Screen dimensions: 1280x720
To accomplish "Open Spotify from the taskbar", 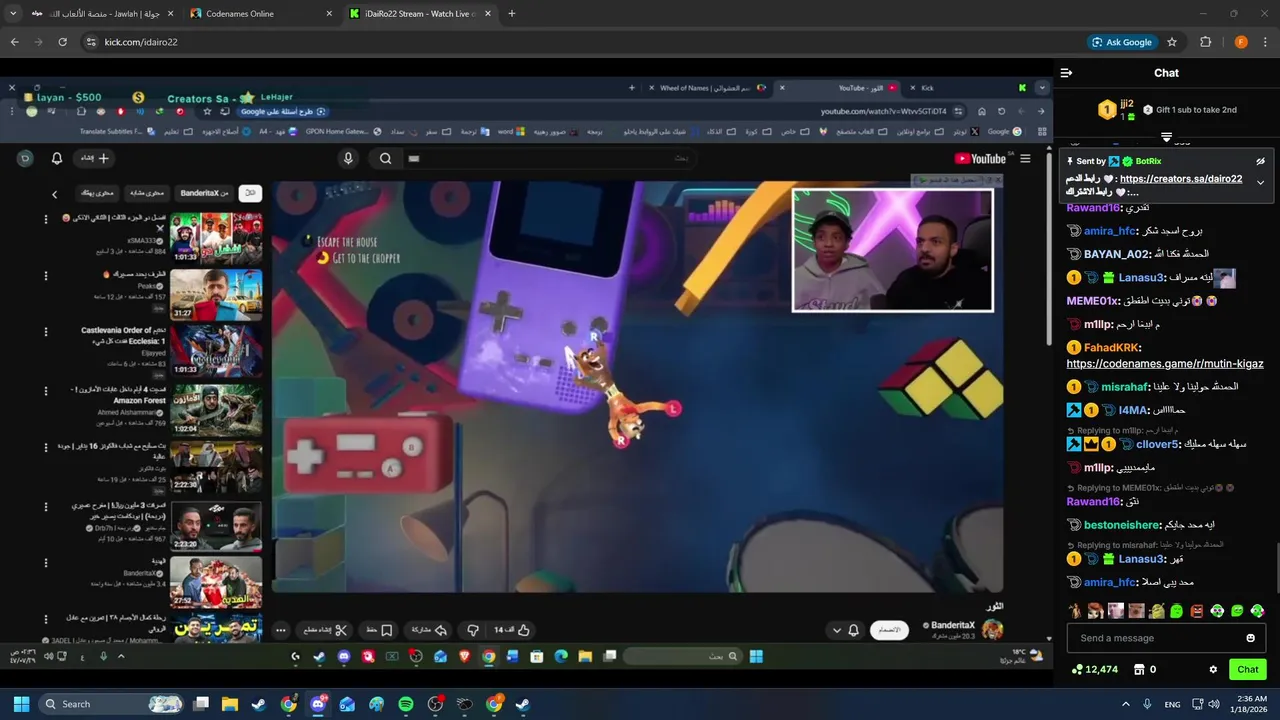I will pyautogui.click(x=406, y=704).
